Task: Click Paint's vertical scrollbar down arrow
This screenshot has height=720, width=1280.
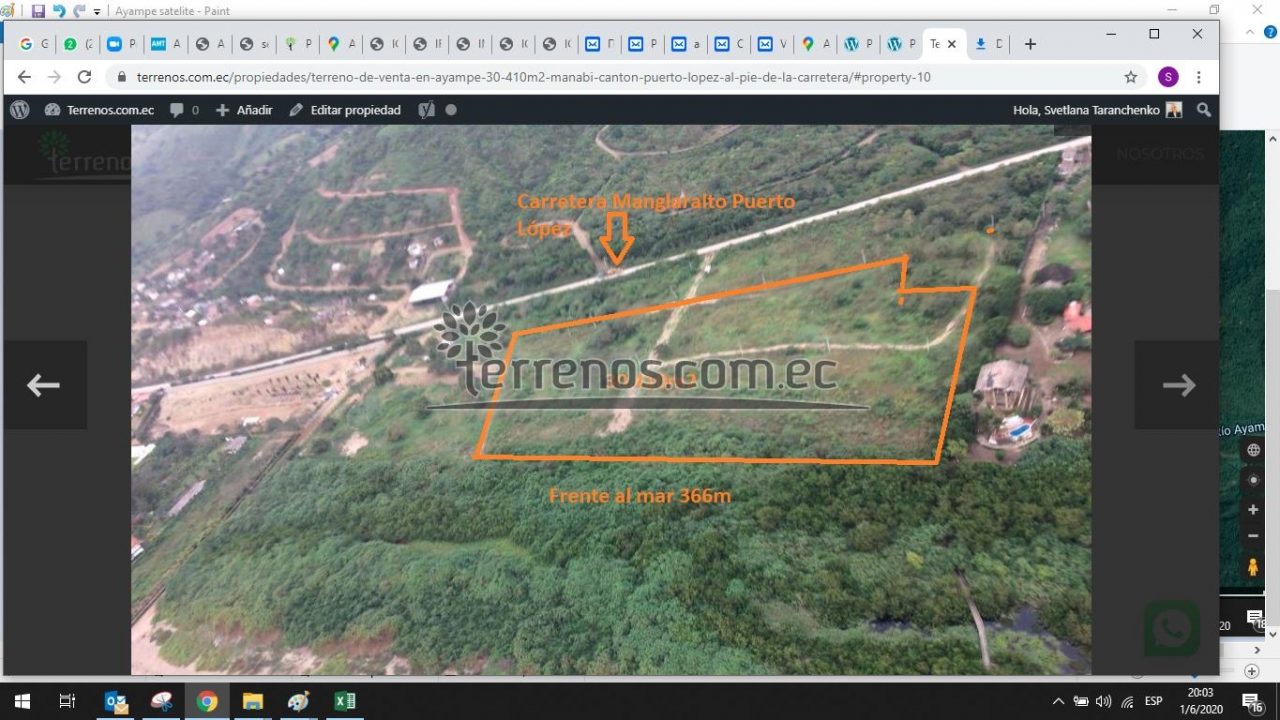Action: click(1273, 633)
